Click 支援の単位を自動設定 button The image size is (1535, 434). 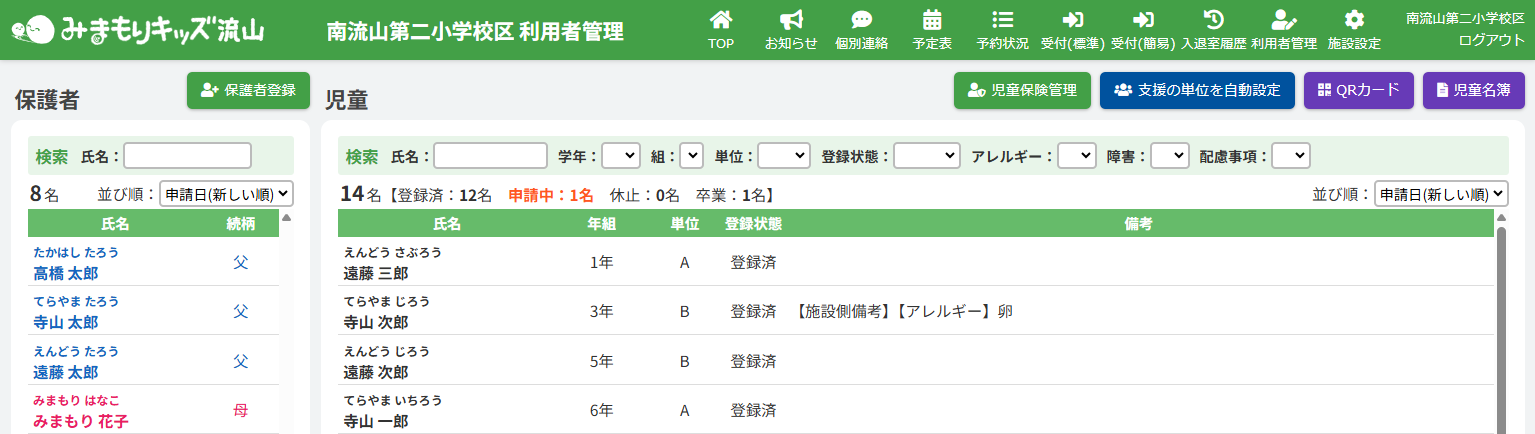pos(1197,90)
